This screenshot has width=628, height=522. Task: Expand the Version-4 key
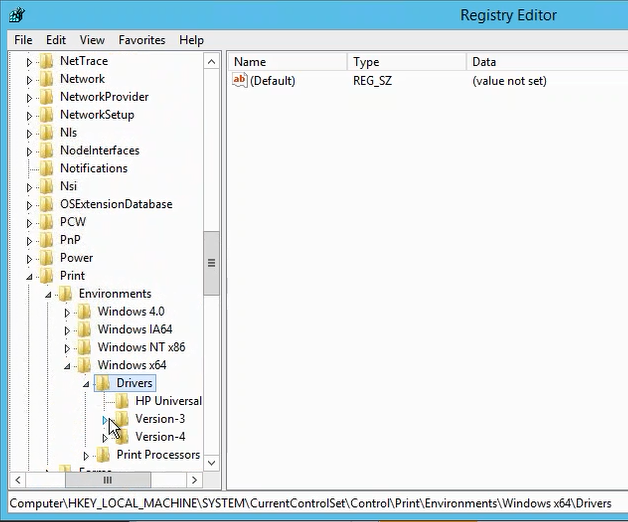pyautogui.click(x=105, y=438)
